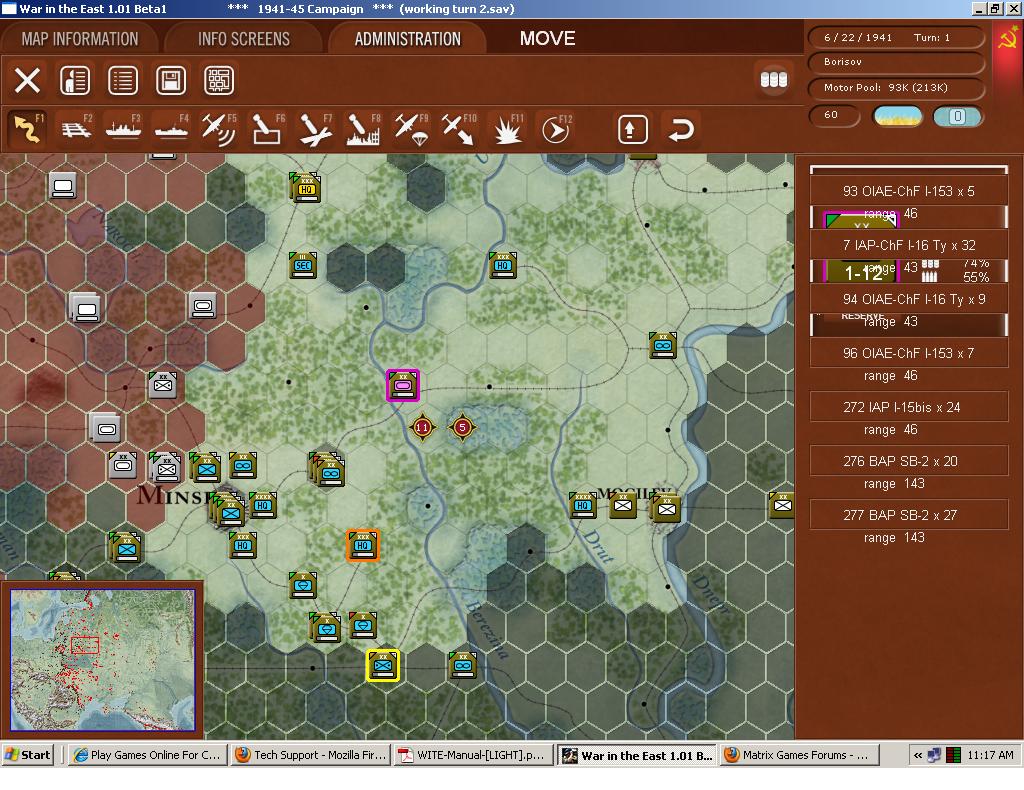Screen dimensions: 1024x790
Task: Switch to the ADMINISTRATION tab
Action: coord(408,39)
